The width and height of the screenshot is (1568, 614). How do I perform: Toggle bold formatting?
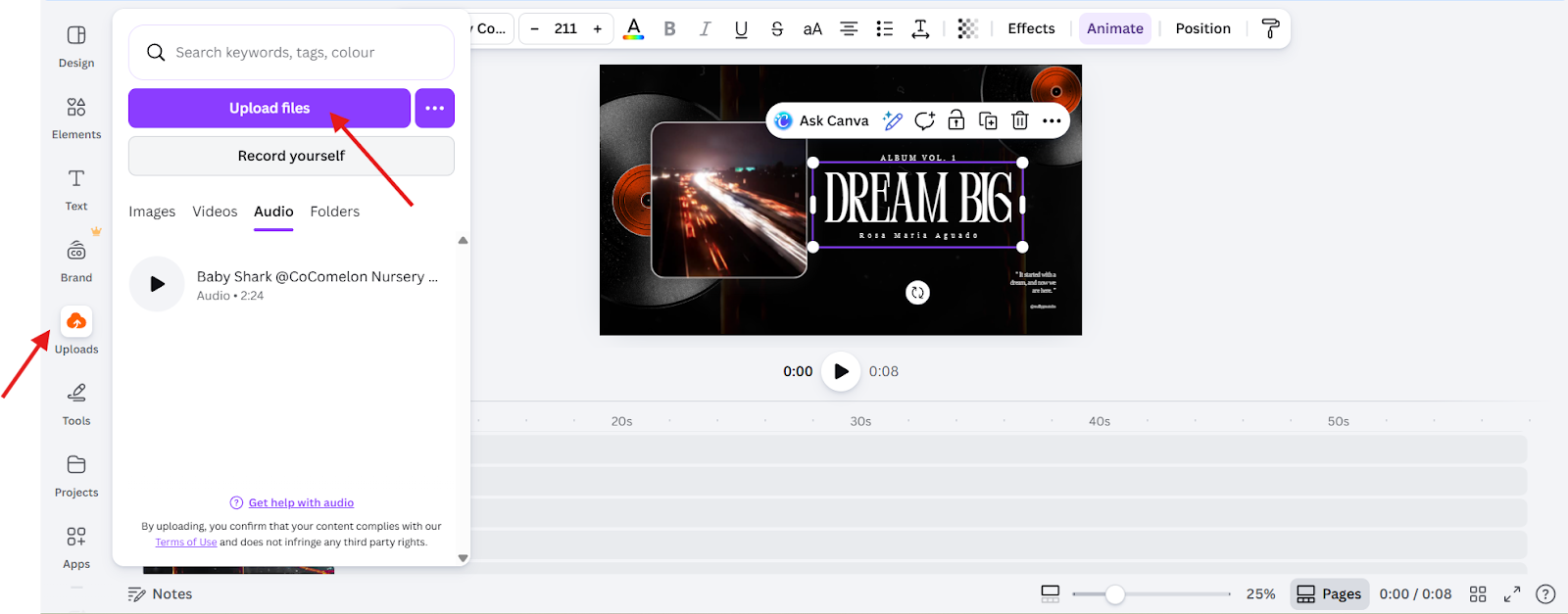pos(670,28)
